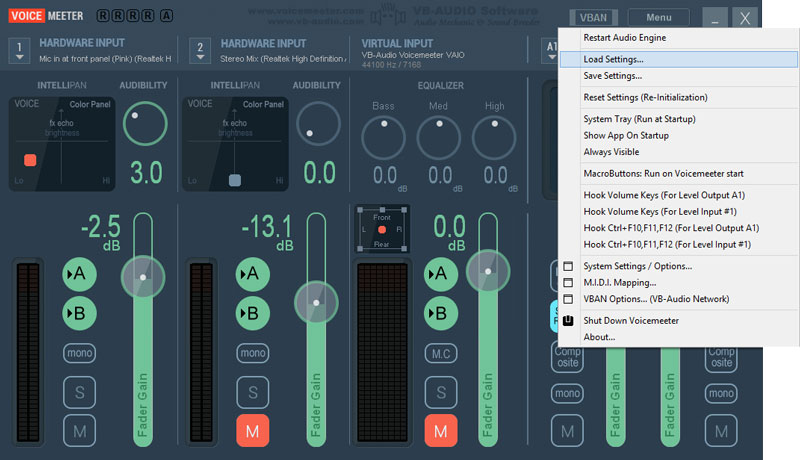This screenshot has width=800, height=460.
Task: Solo the Virtual Input strip
Action: pyautogui.click(x=441, y=392)
